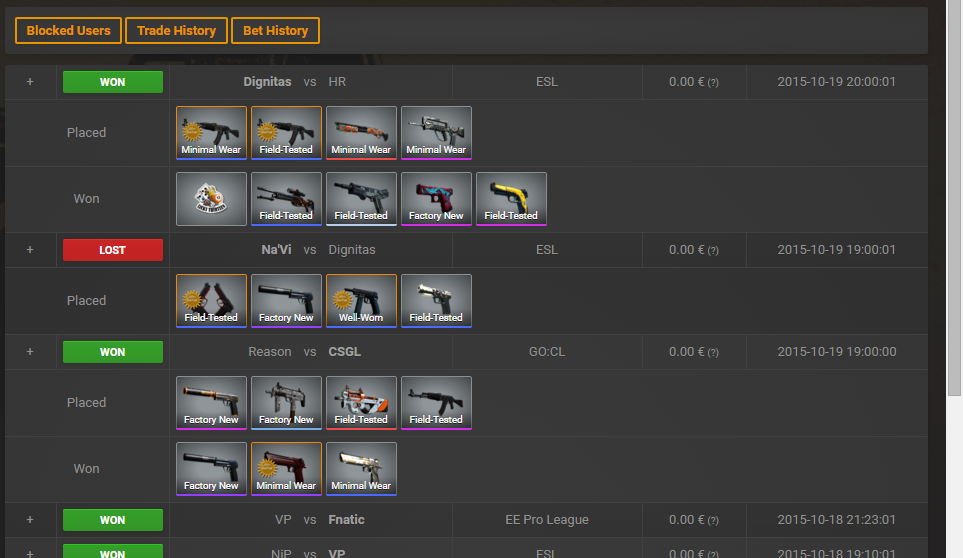The width and height of the screenshot is (963, 558).
Task: Click the (?) help next to Dignitas vs HR value
Action: (x=713, y=82)
